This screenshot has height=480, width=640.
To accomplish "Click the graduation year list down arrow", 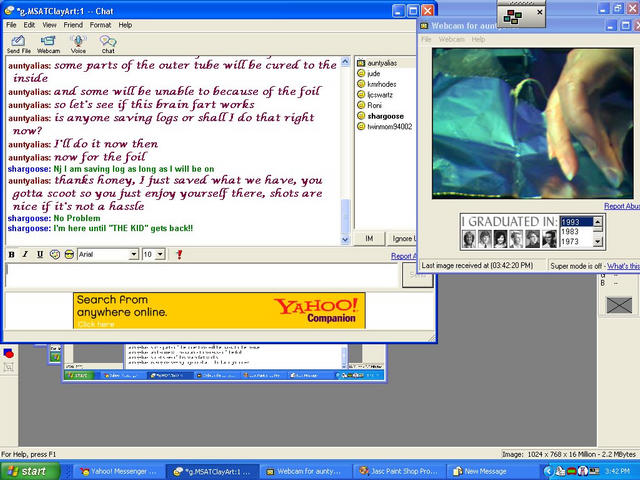I will pos(598,242).
